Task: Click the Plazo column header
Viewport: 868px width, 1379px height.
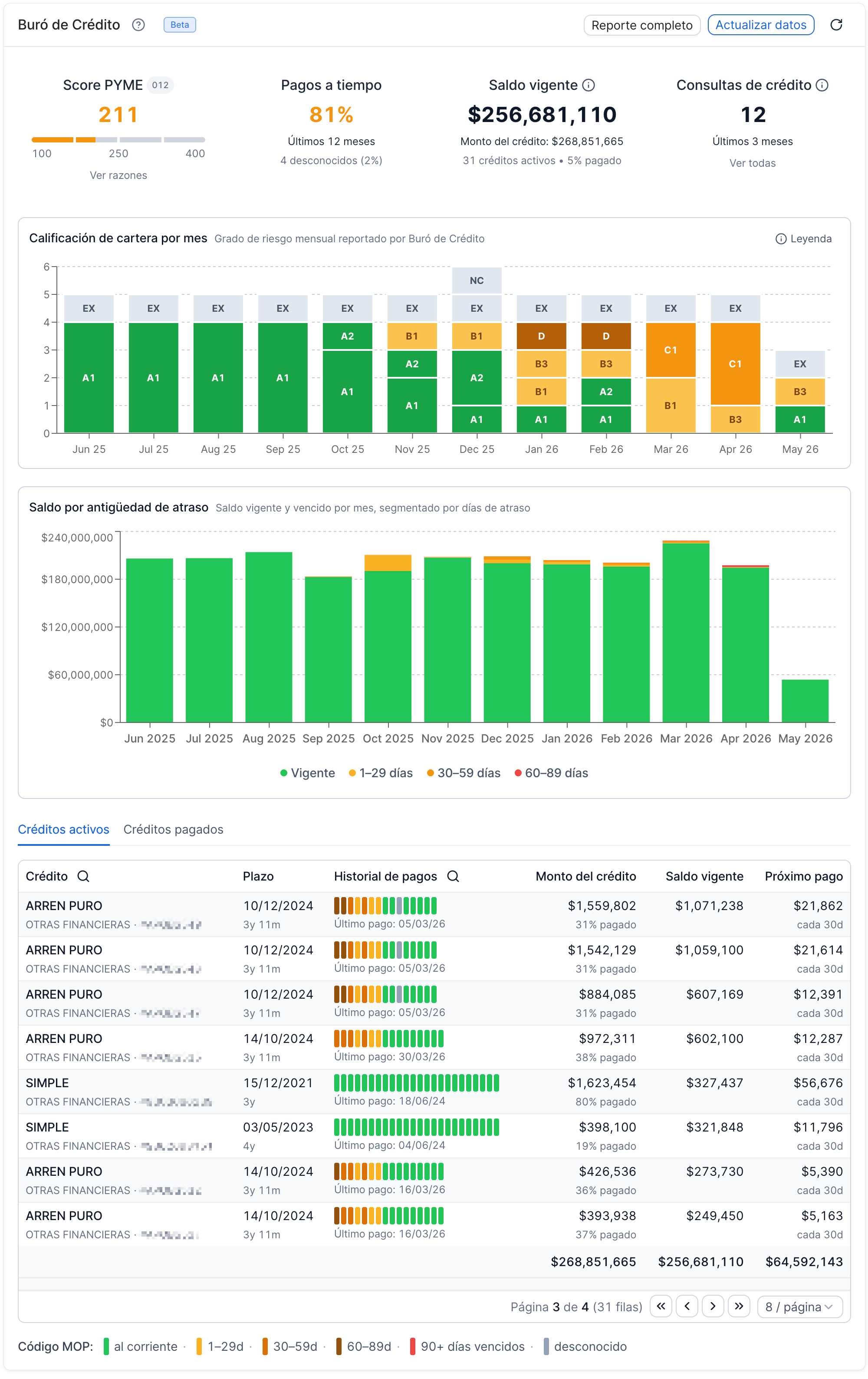Action: tap(258, 876)
